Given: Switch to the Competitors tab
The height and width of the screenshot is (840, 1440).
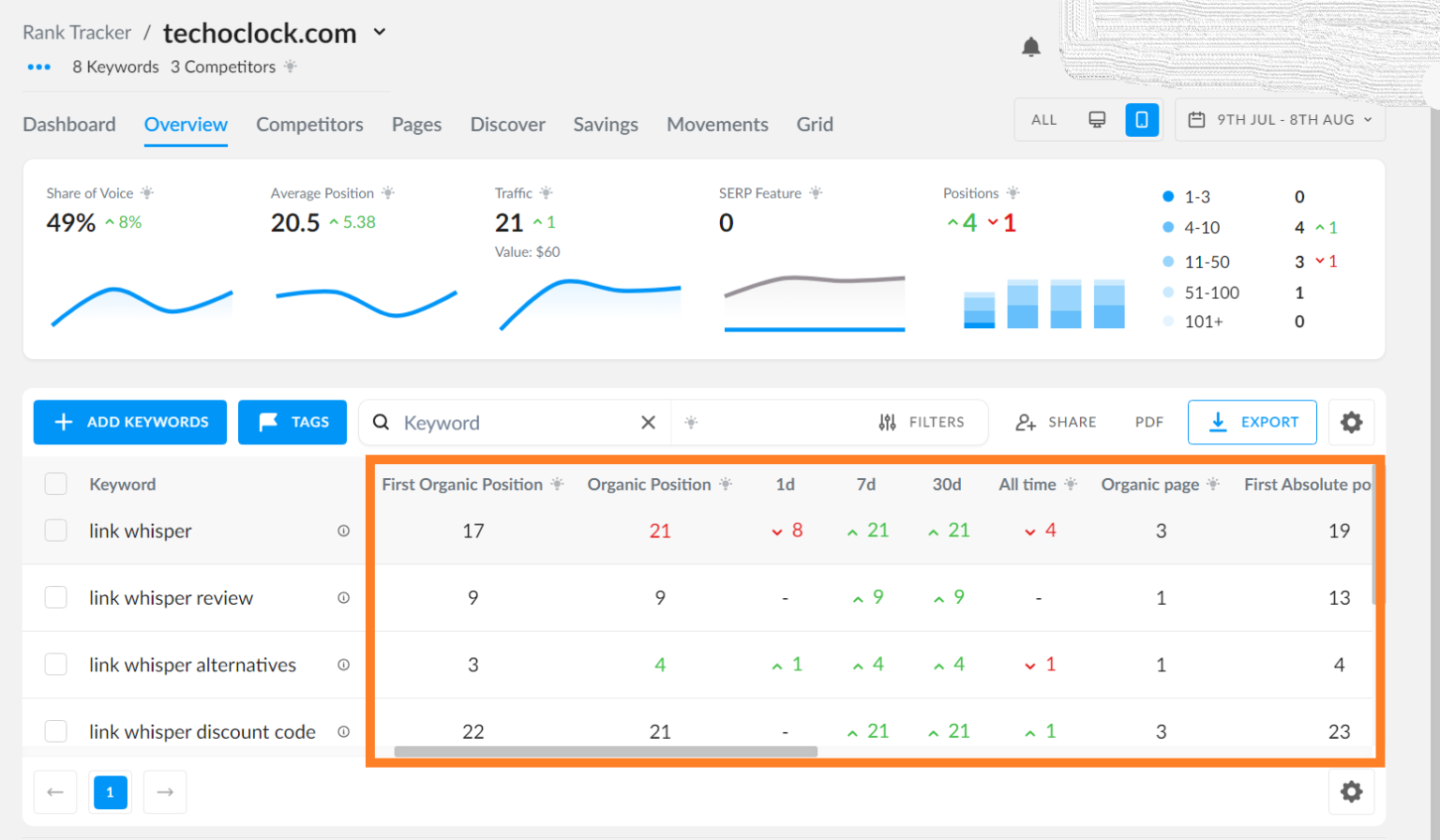Looking at the screenshot, I should 309,124.
